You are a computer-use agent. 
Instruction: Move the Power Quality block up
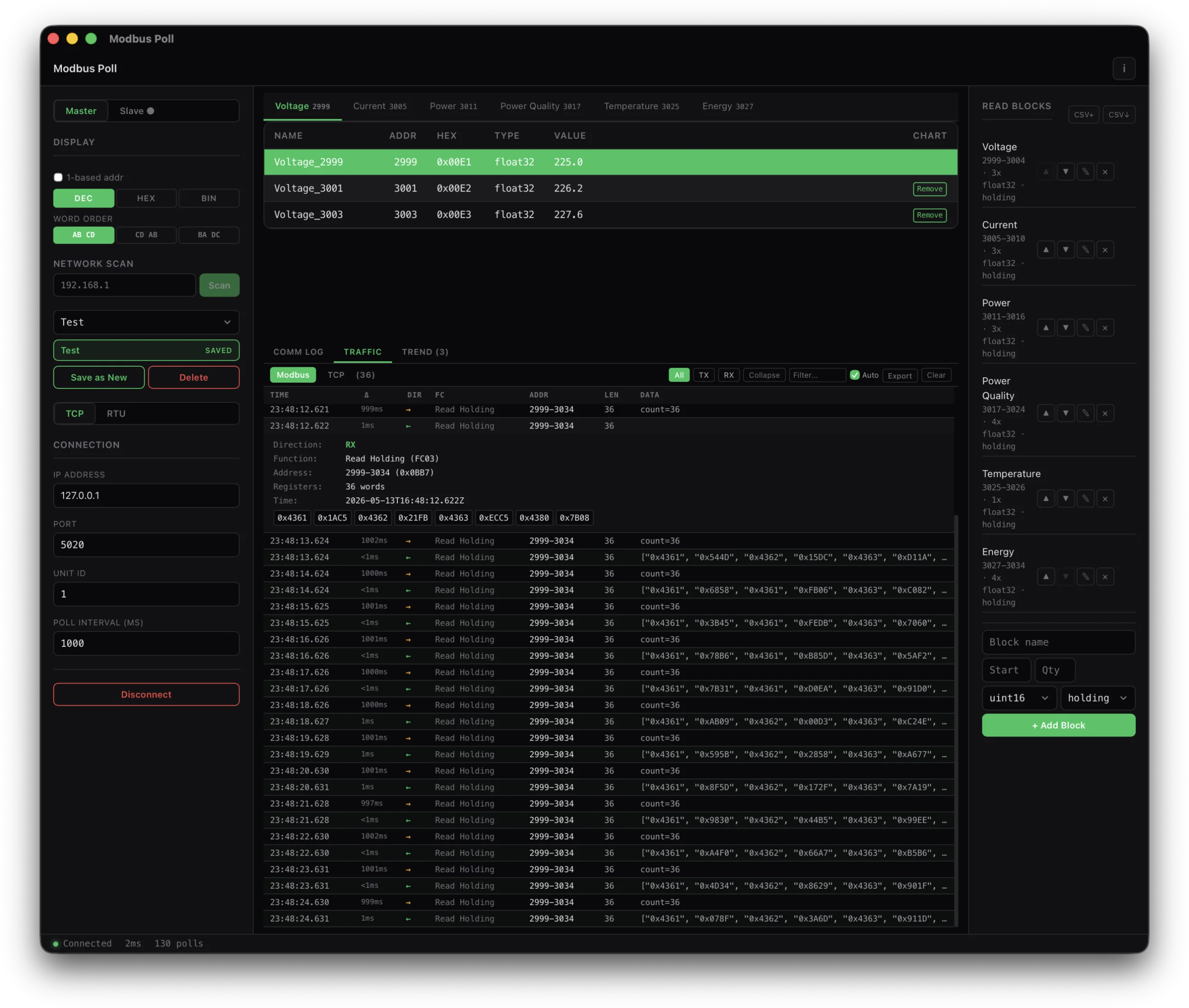(1046, 413)
